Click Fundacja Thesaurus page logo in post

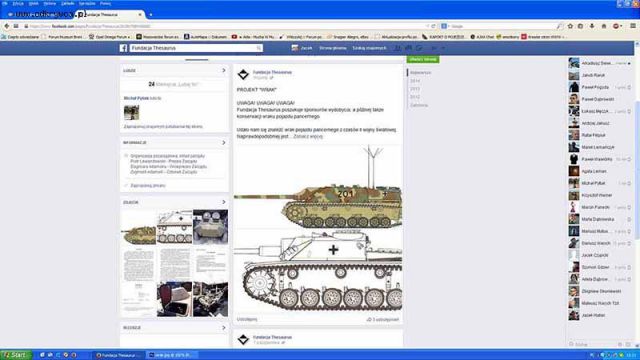(243, 74)
